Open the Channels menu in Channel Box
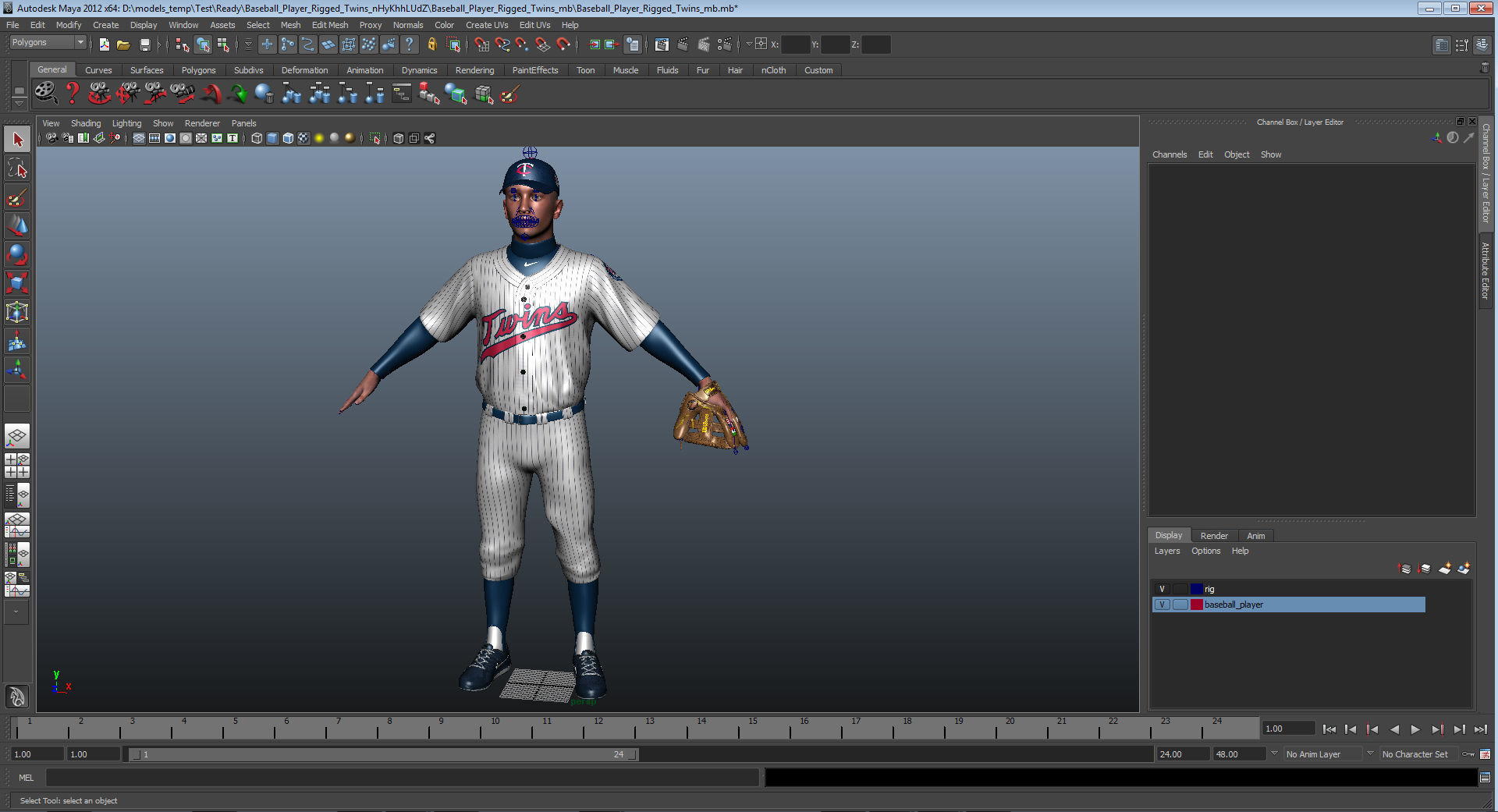The height and width of the screenshot is (812, 1498). pos(1170,154)
